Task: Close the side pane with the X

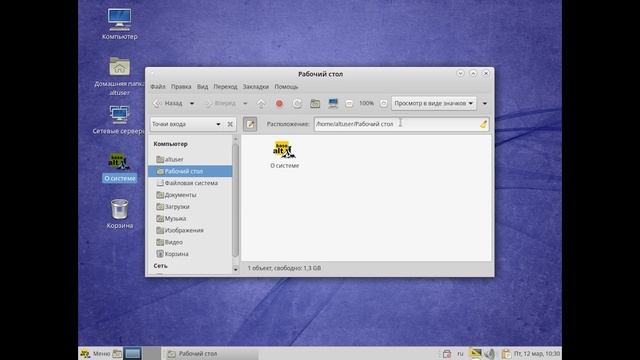Action: pos(230,124)
